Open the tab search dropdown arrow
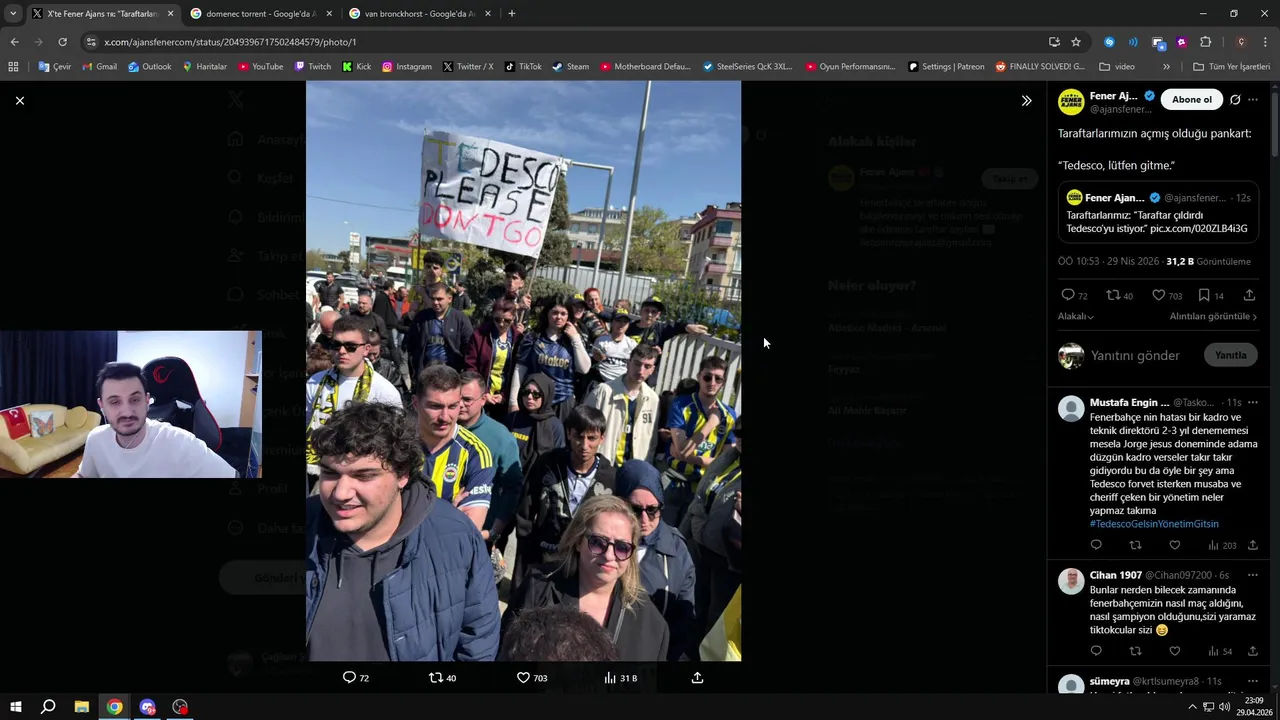The image size is (1280, 720). click(12, 14)
